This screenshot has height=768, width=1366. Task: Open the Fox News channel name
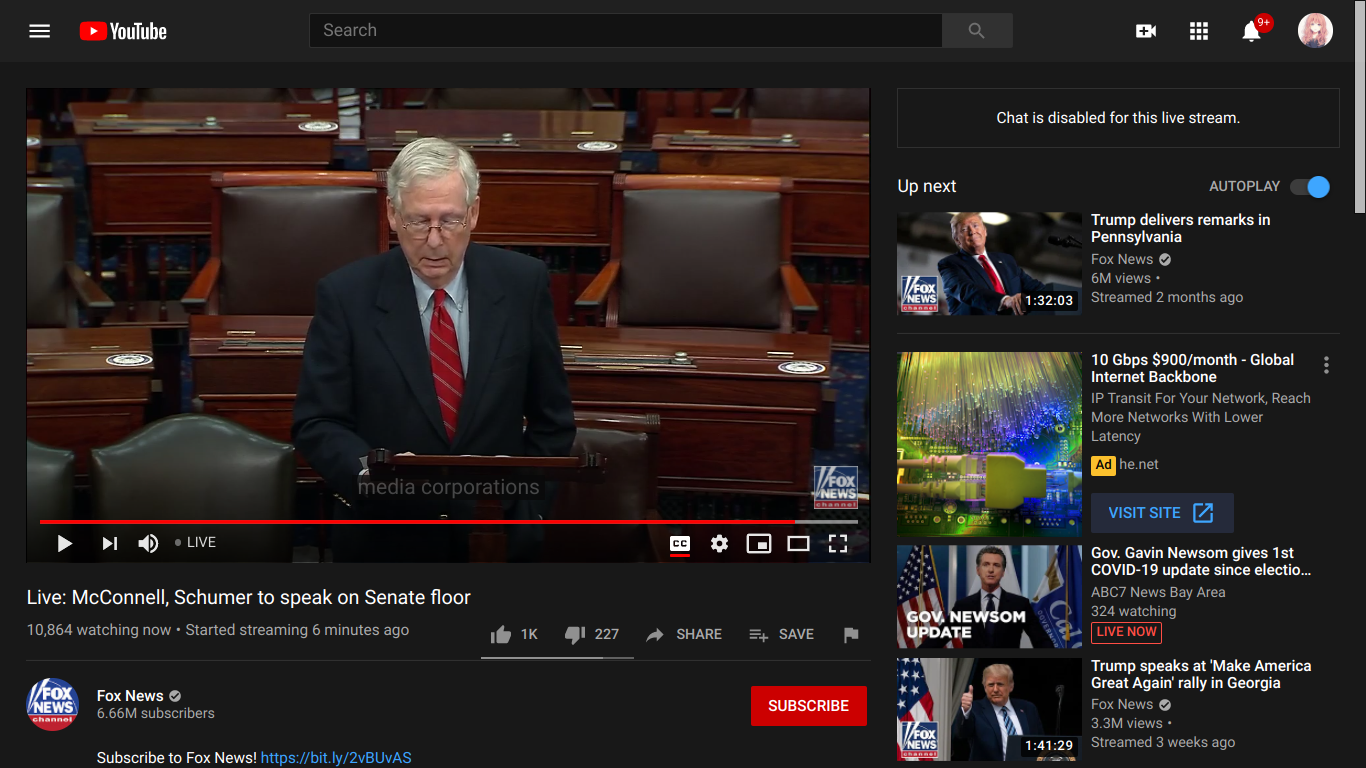click(x=130, y=696)
